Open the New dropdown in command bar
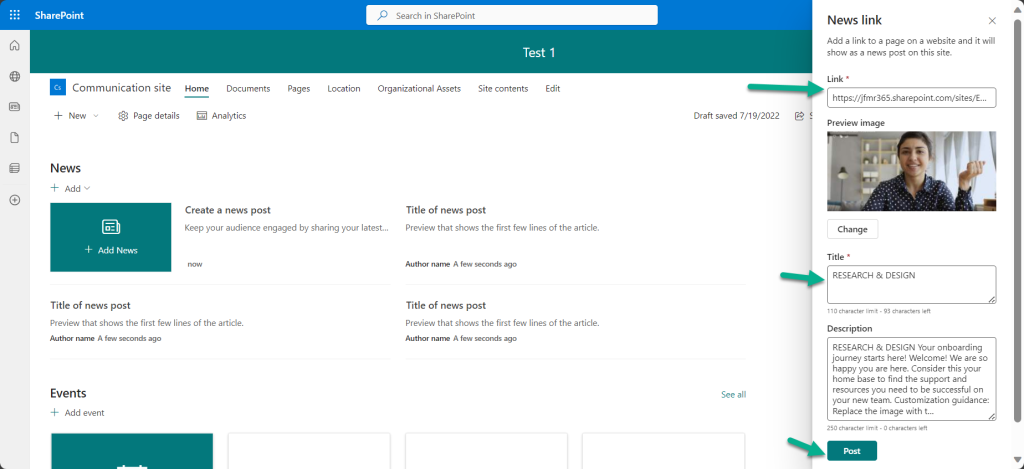This screenshot has height=469, width=1024. pos(76,116)
